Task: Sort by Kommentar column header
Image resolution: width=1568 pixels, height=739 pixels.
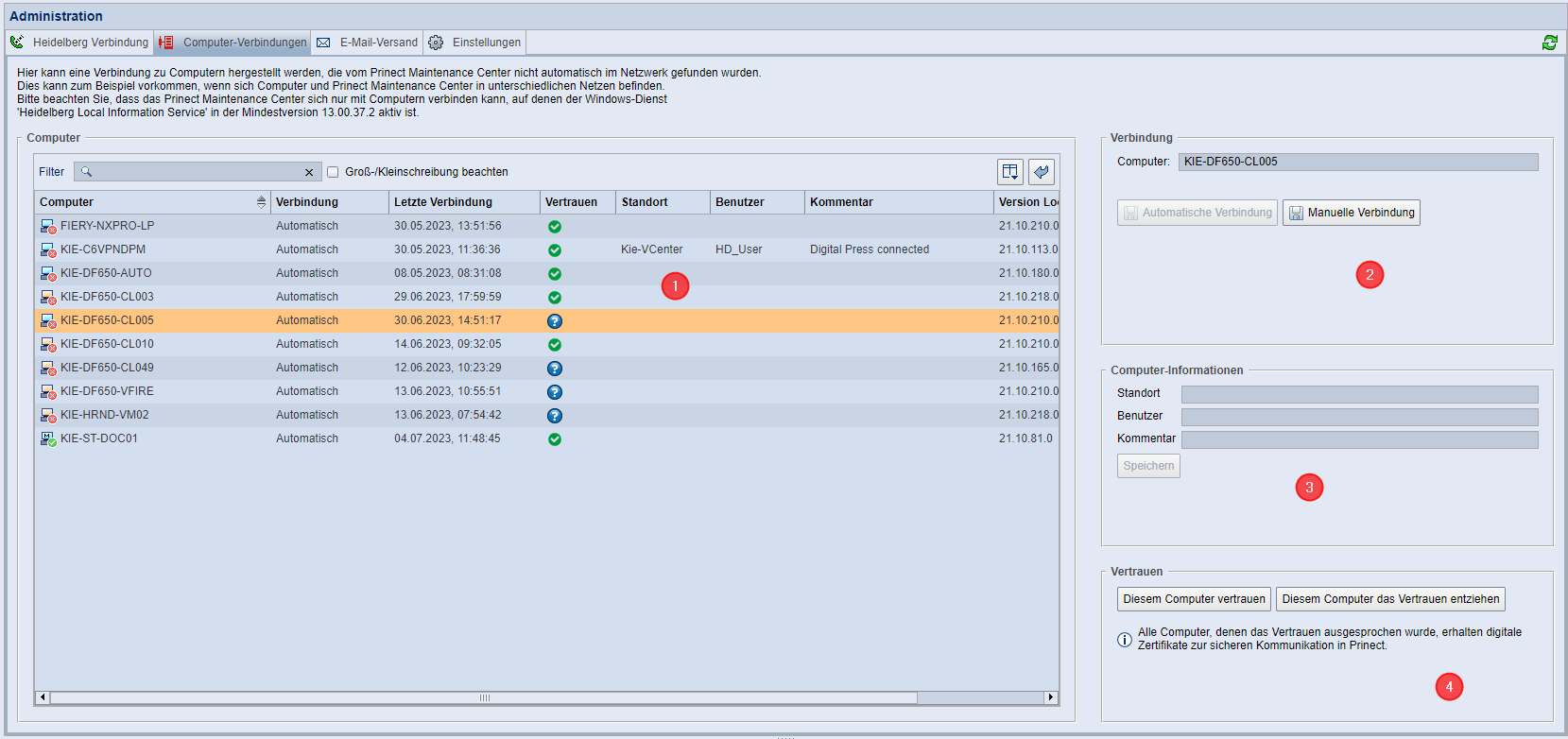Action: pos(899,202)
